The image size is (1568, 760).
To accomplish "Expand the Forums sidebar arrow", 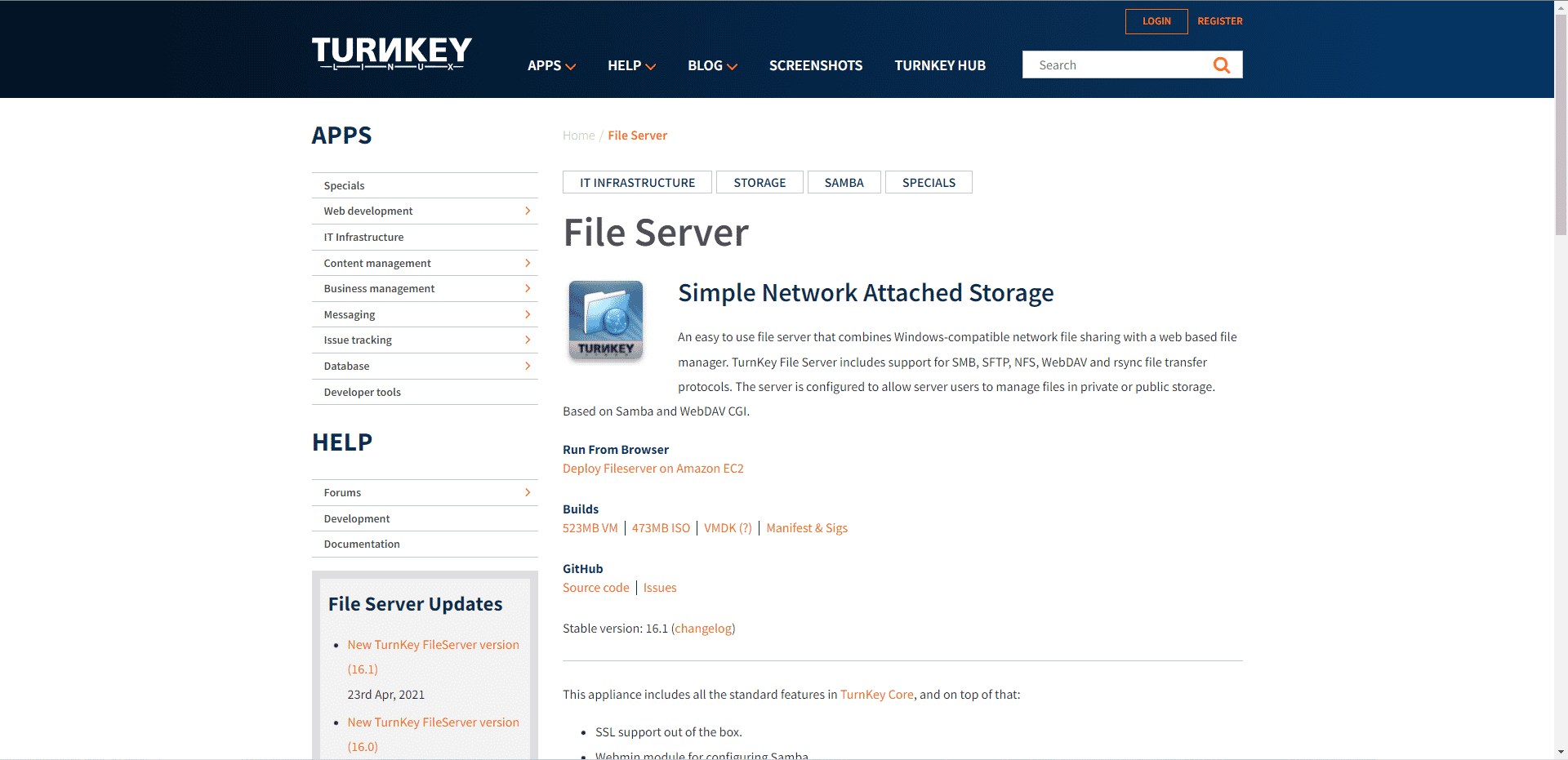I will 528,492.
